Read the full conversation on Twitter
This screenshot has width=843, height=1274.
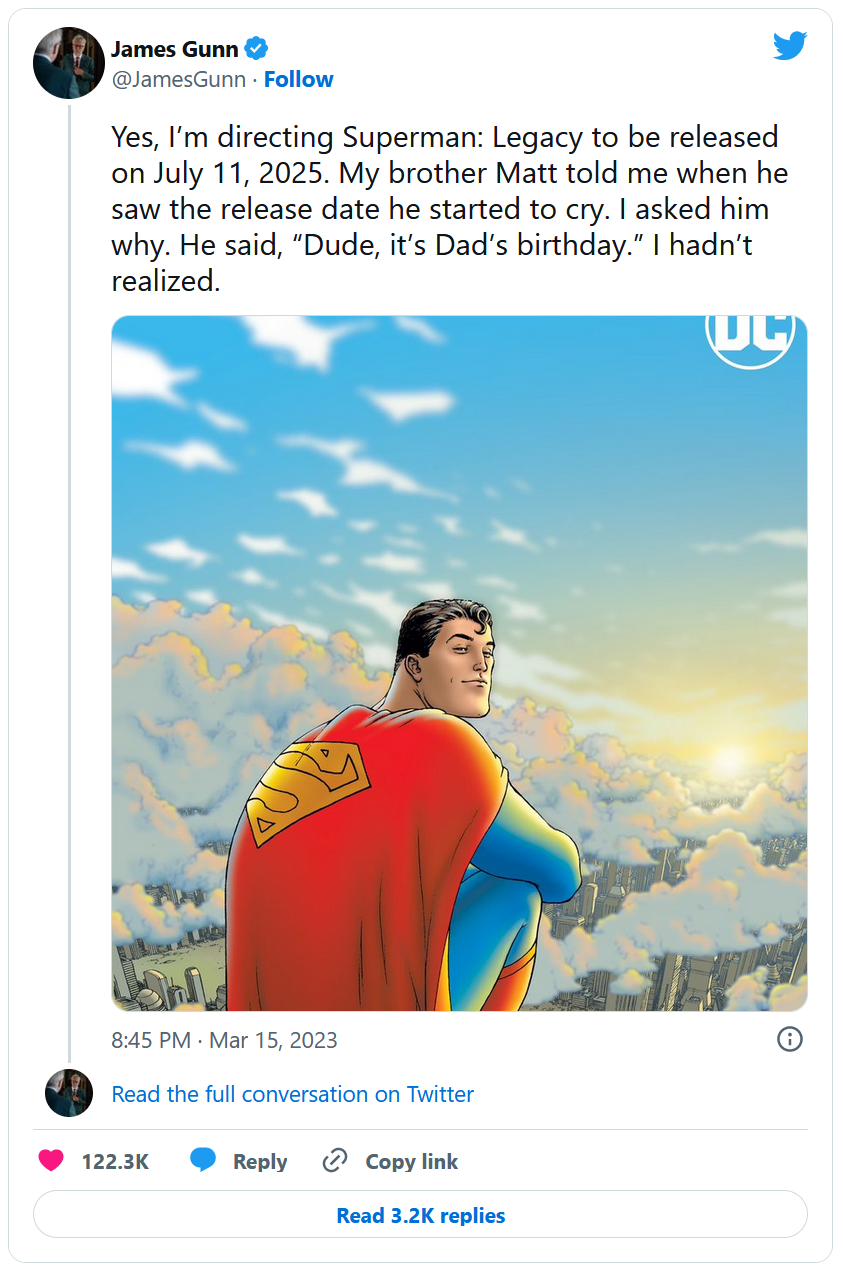click(x=292, y=1094)
